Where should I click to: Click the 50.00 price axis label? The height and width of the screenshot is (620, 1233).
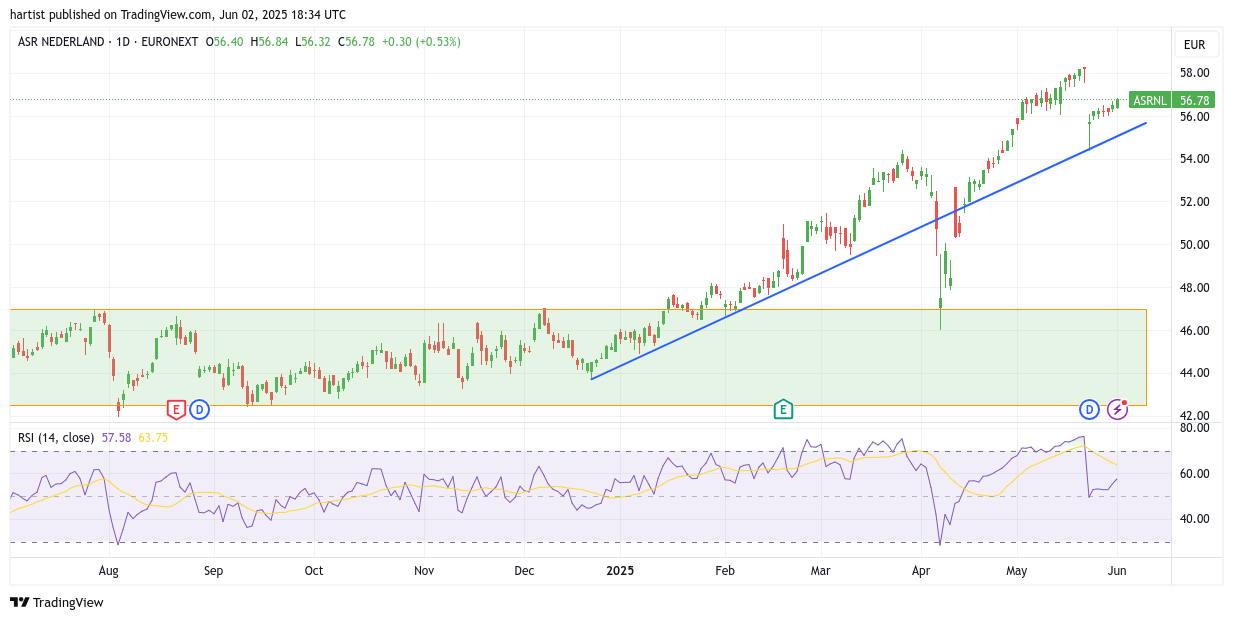[x=1195, y=245]
